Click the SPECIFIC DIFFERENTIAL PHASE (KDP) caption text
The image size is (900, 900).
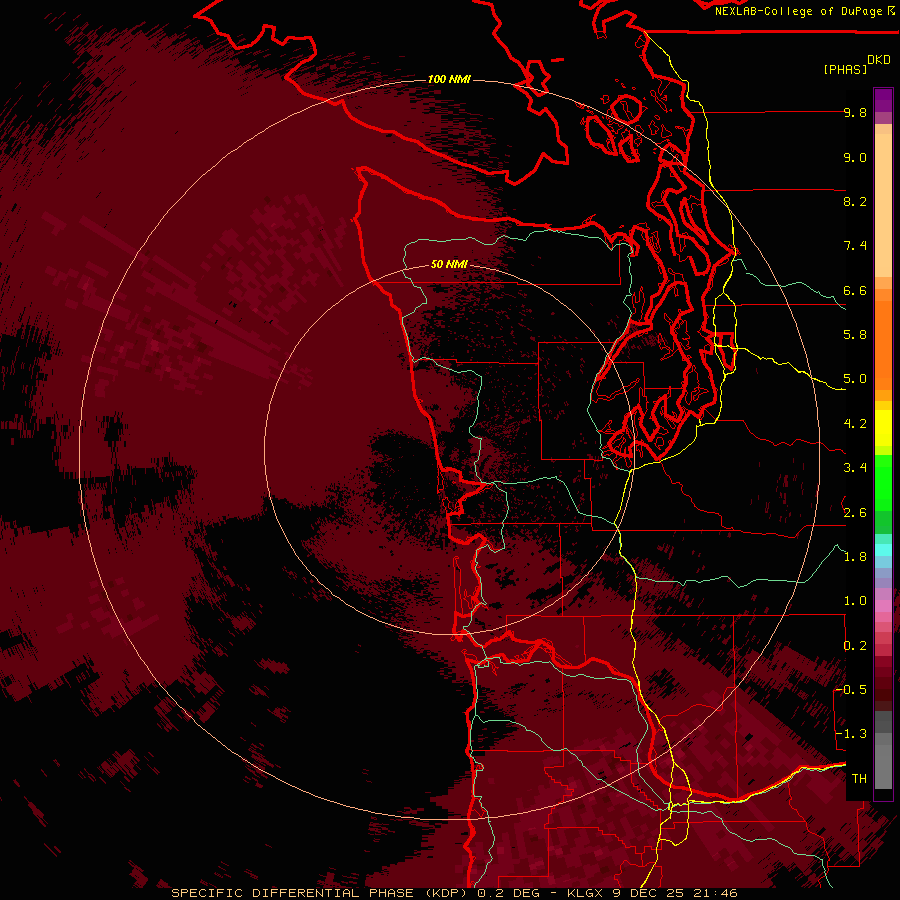click(319, 893)
